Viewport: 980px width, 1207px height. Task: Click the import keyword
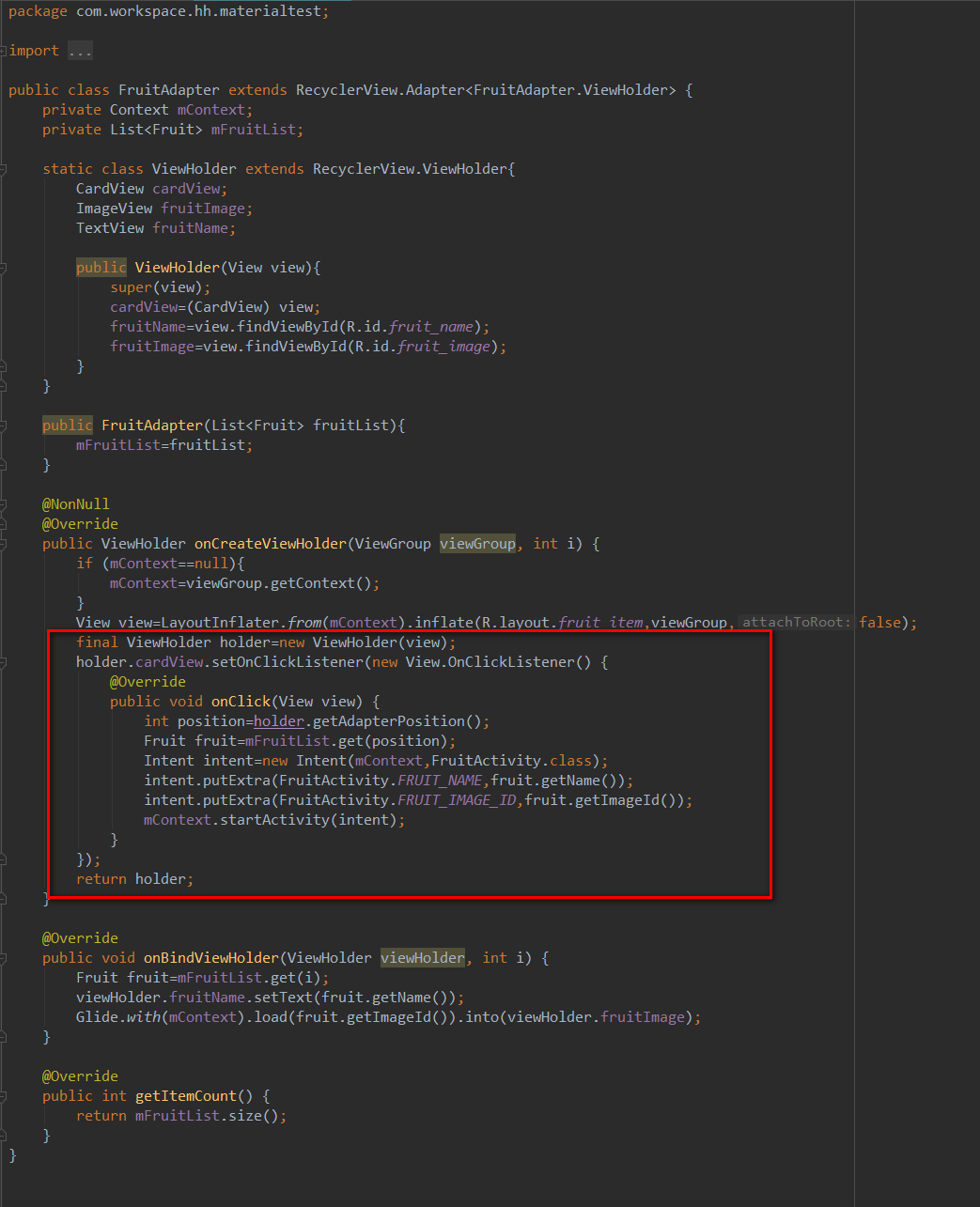coord(34,51)
